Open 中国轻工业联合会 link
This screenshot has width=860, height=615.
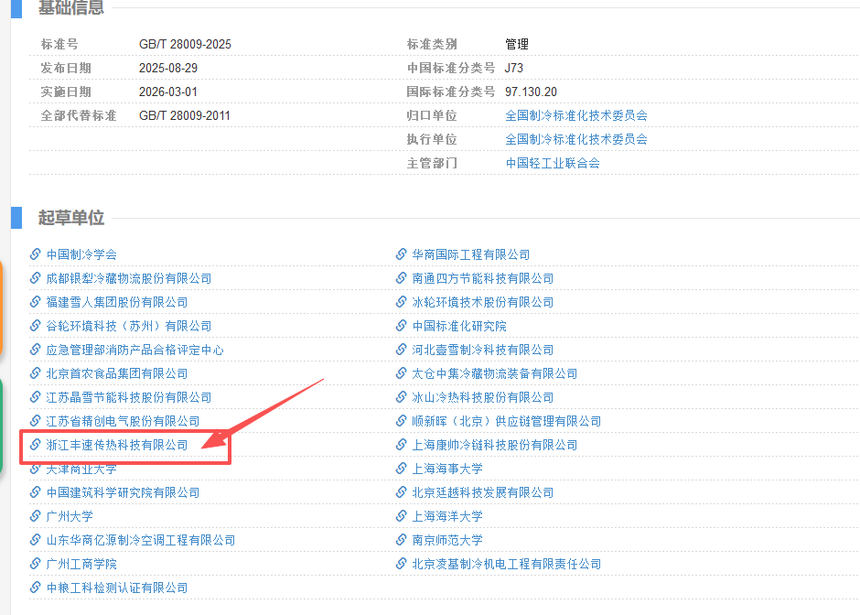pyautogui.click(x=552, y=163)
